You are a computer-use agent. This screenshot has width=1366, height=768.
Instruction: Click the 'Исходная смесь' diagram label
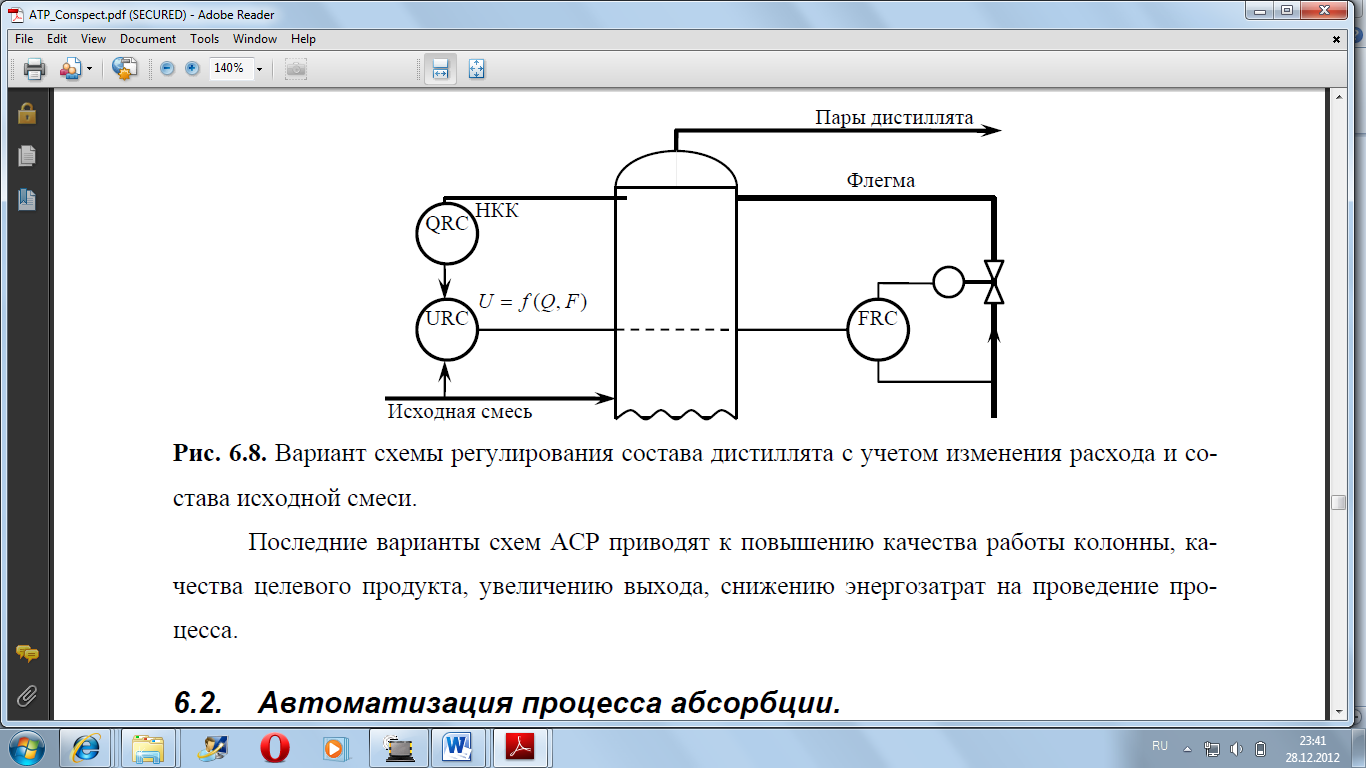[460, 411]
